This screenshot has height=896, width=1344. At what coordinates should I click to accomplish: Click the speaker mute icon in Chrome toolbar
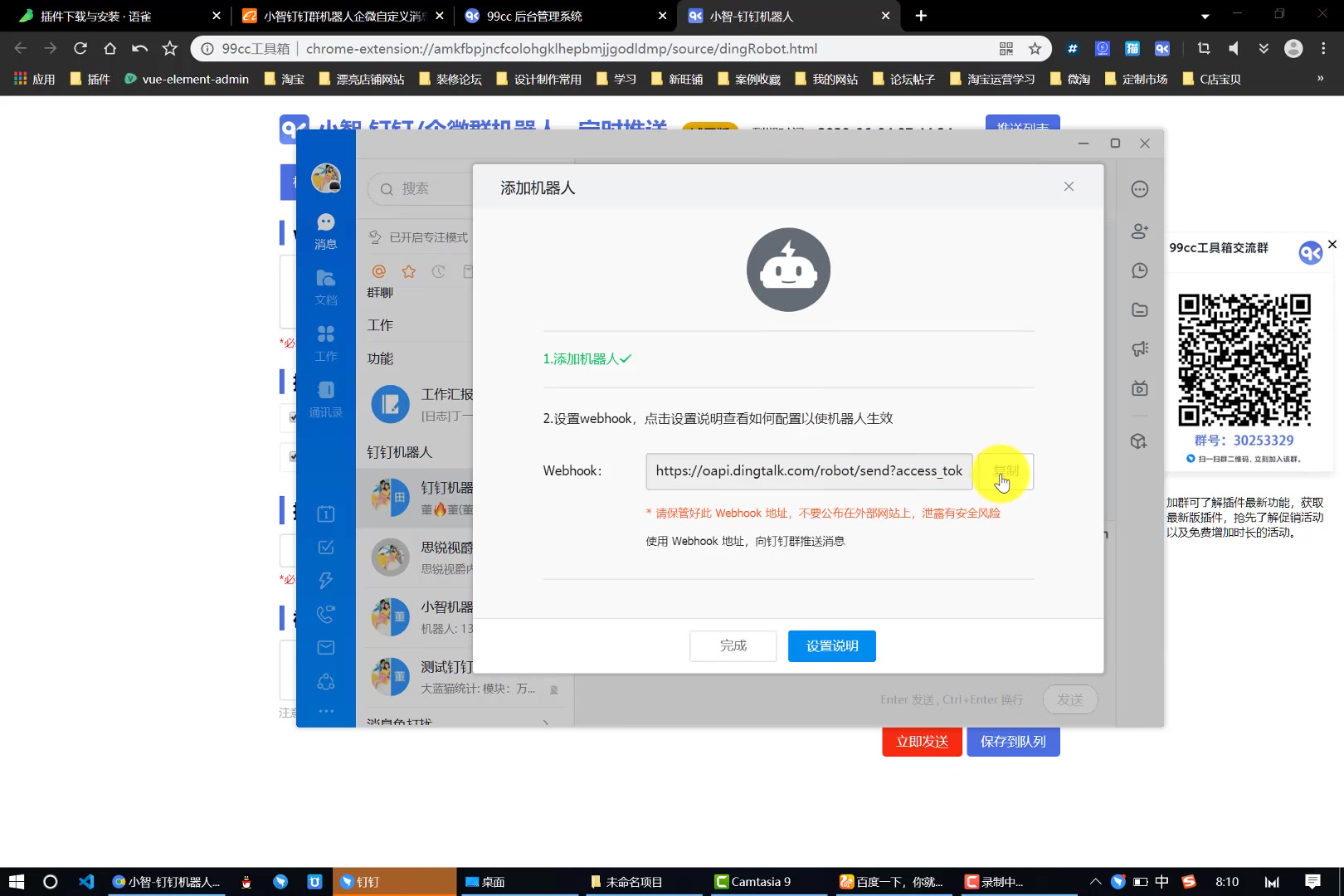point(1234,49)
